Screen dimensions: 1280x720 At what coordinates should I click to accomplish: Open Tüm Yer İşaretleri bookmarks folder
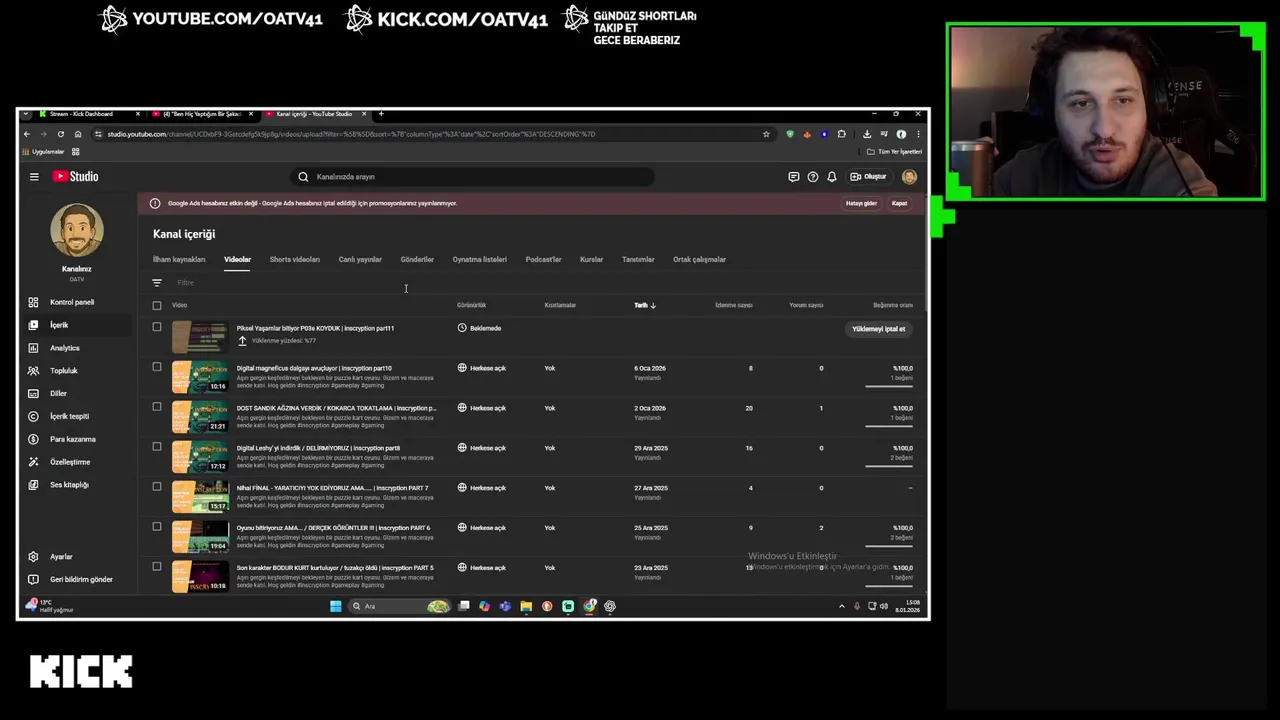894,152
